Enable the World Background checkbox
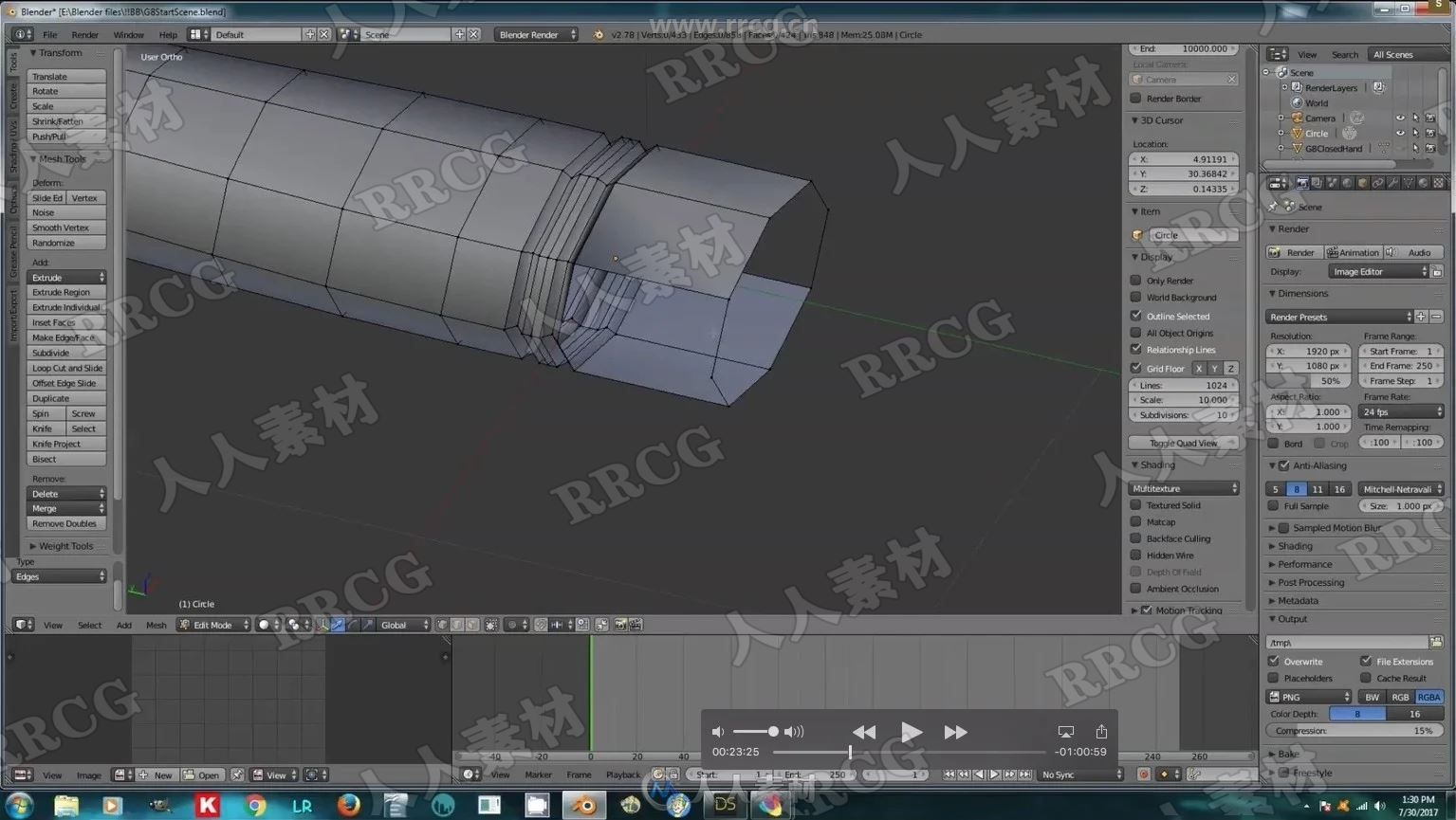This screenshot has height=820, width=1456. [x=1135, y=297]
